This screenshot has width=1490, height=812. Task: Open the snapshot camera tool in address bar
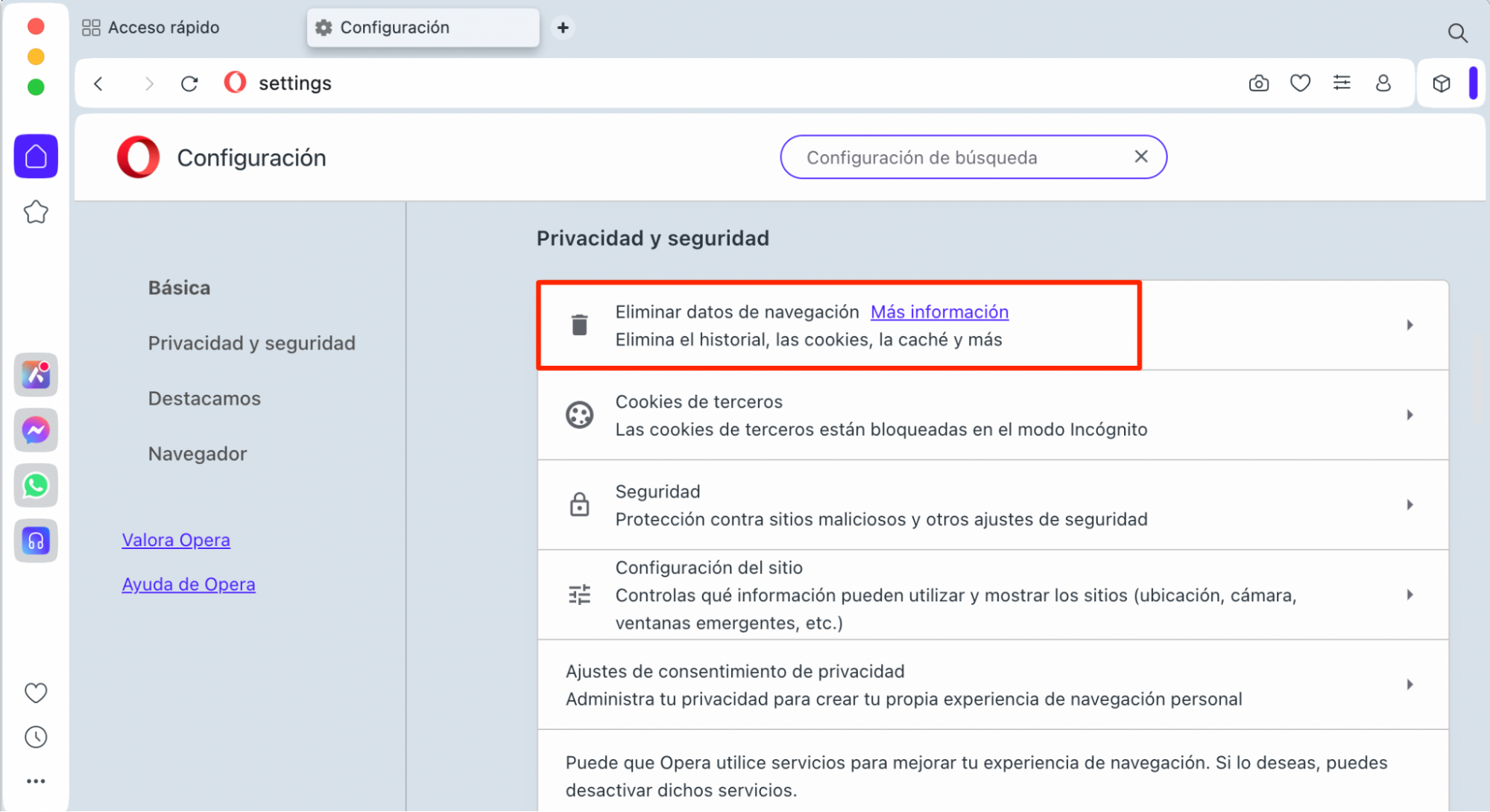(1258, 83)
